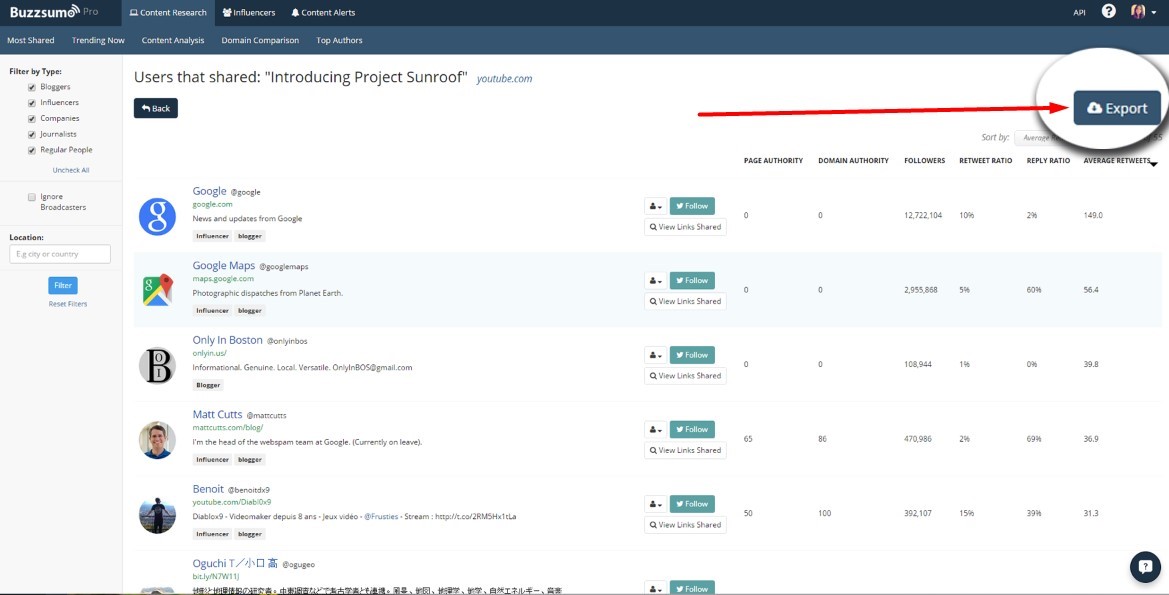Screen dimensions: 1169x595
Task: Follow Google Maps on Twitter
Action: click(x=692, y=281)
